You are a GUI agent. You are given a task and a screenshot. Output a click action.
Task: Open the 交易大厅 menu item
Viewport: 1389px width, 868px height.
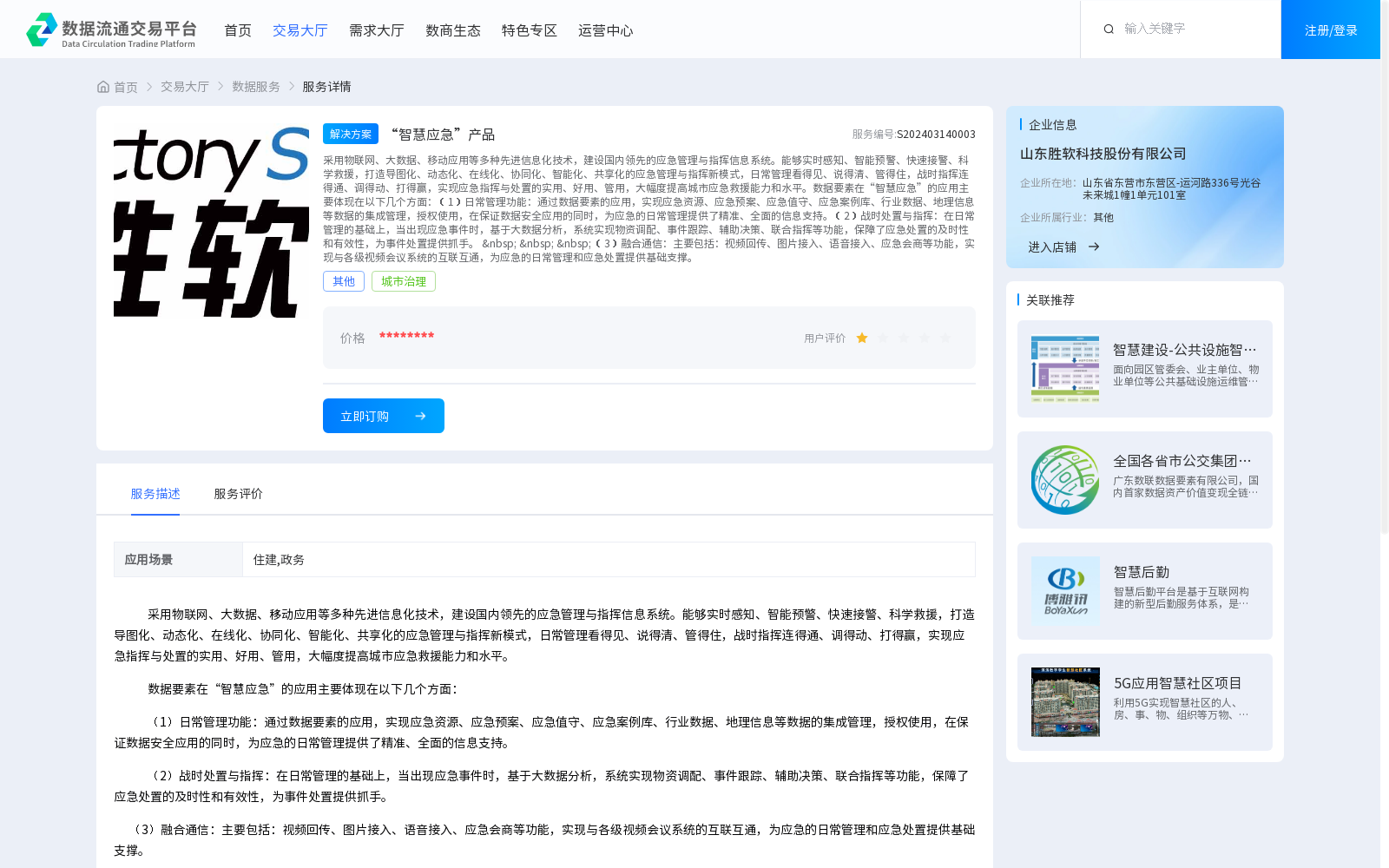click(x=300, y=30)
